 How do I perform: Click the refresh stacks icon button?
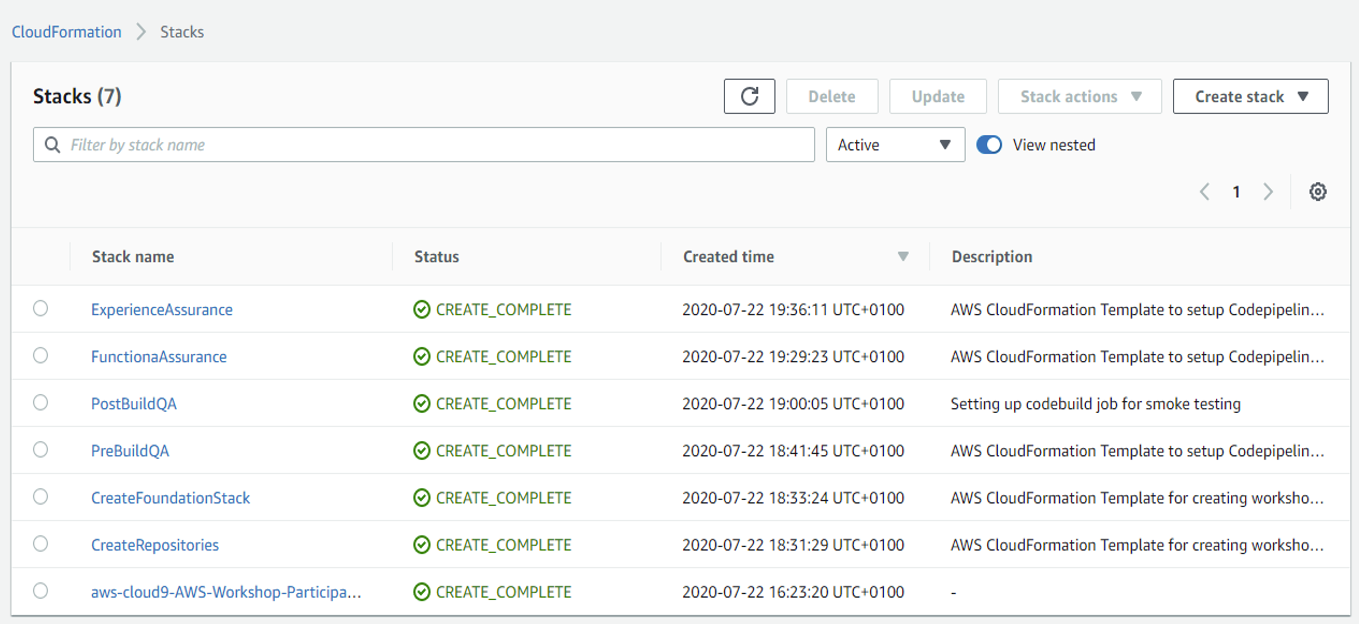pyautogui.click(x=749, y=96)
